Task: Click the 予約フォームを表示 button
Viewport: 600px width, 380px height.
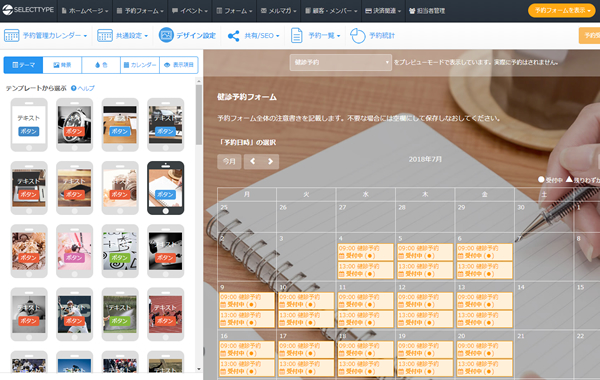Action: coord(562,10)
